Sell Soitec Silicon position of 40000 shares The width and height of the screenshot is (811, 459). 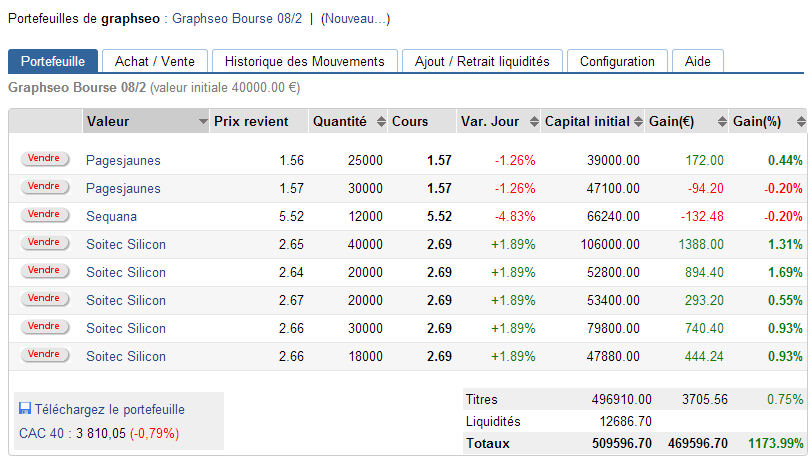(x=44, y=243)
